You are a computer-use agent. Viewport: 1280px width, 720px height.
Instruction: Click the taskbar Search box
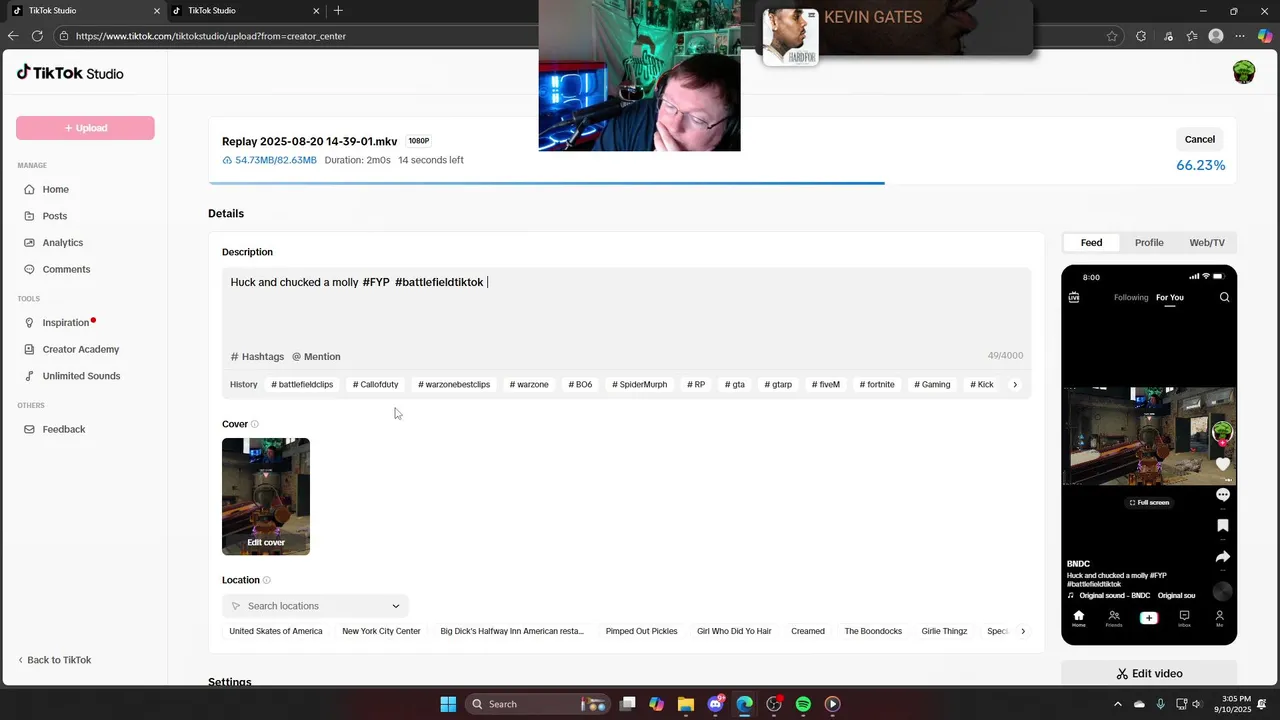(538, 704)
